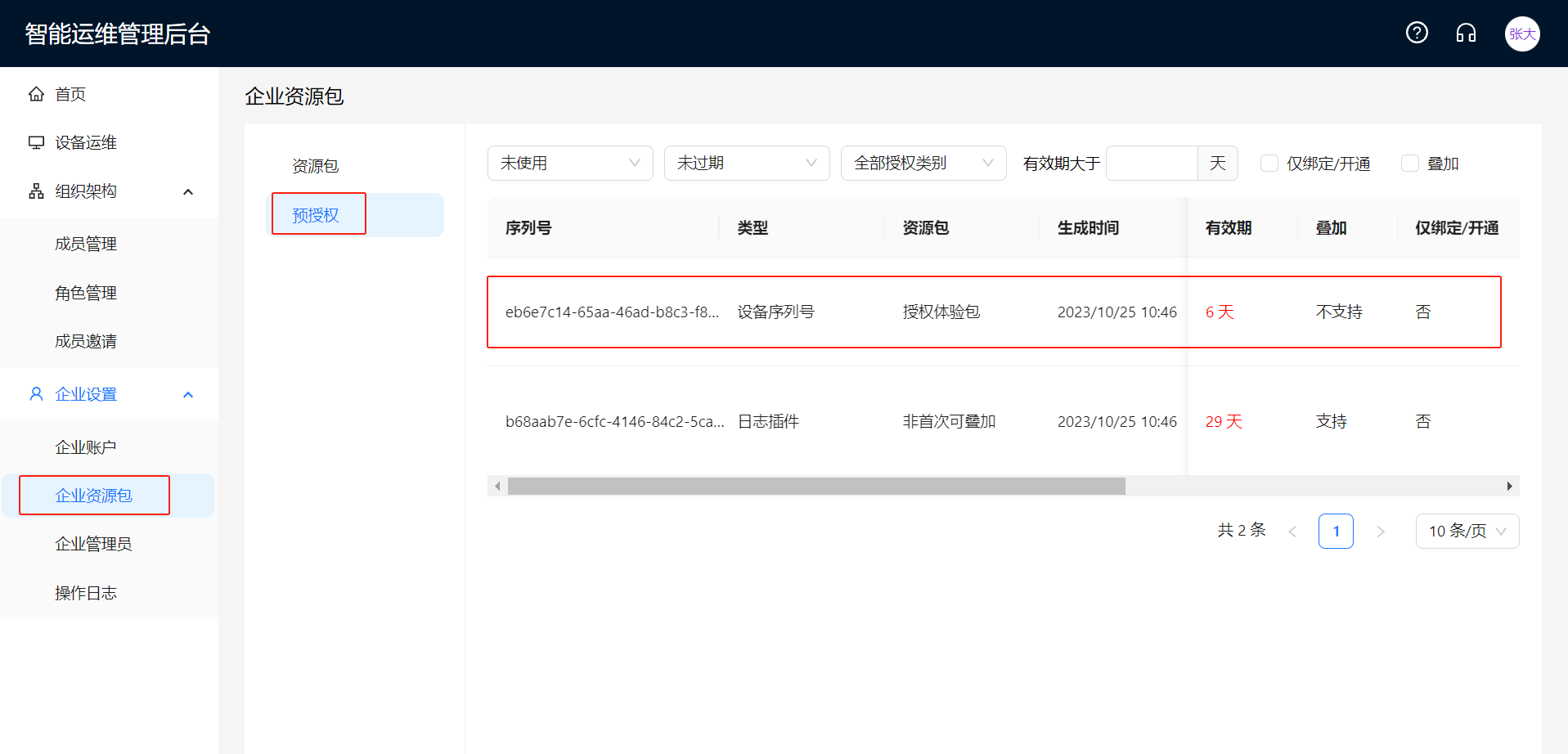This screenshot has height=754, width=1568.
Task: Click the 不支持 stacking cell
Action: coord(1339,312)
